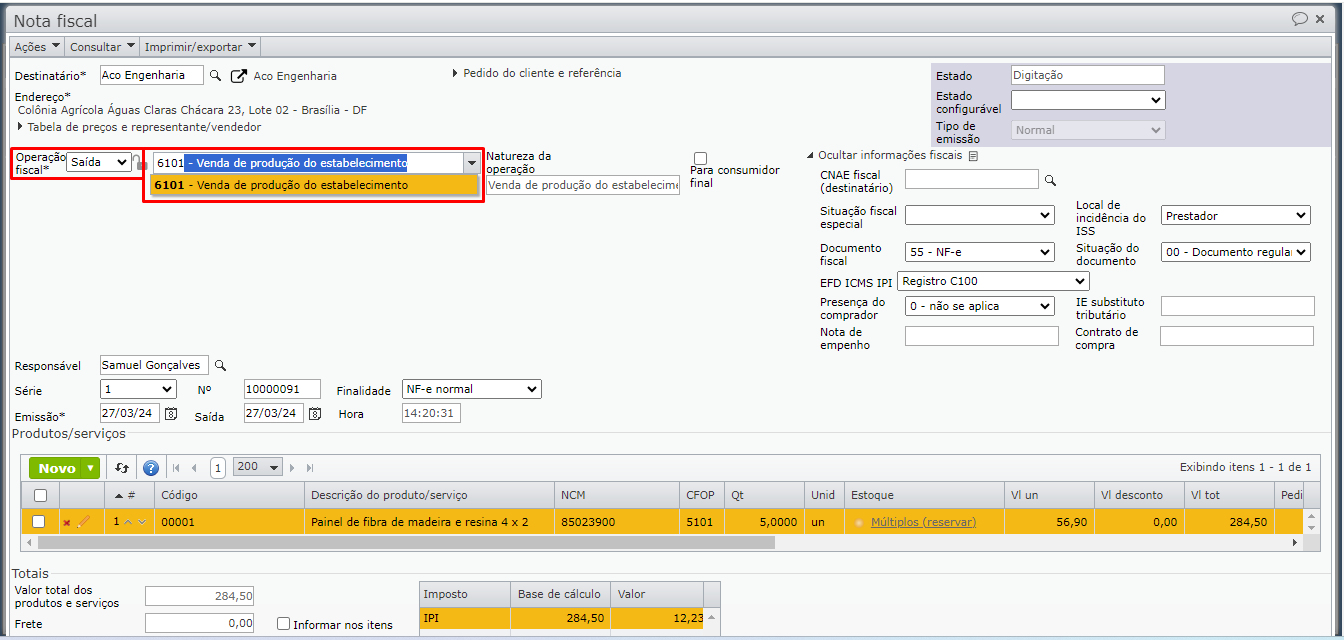Click the IE substituto tributário field
The height and width of the screenshot is (640, 1344).
tap(1238, 306)
